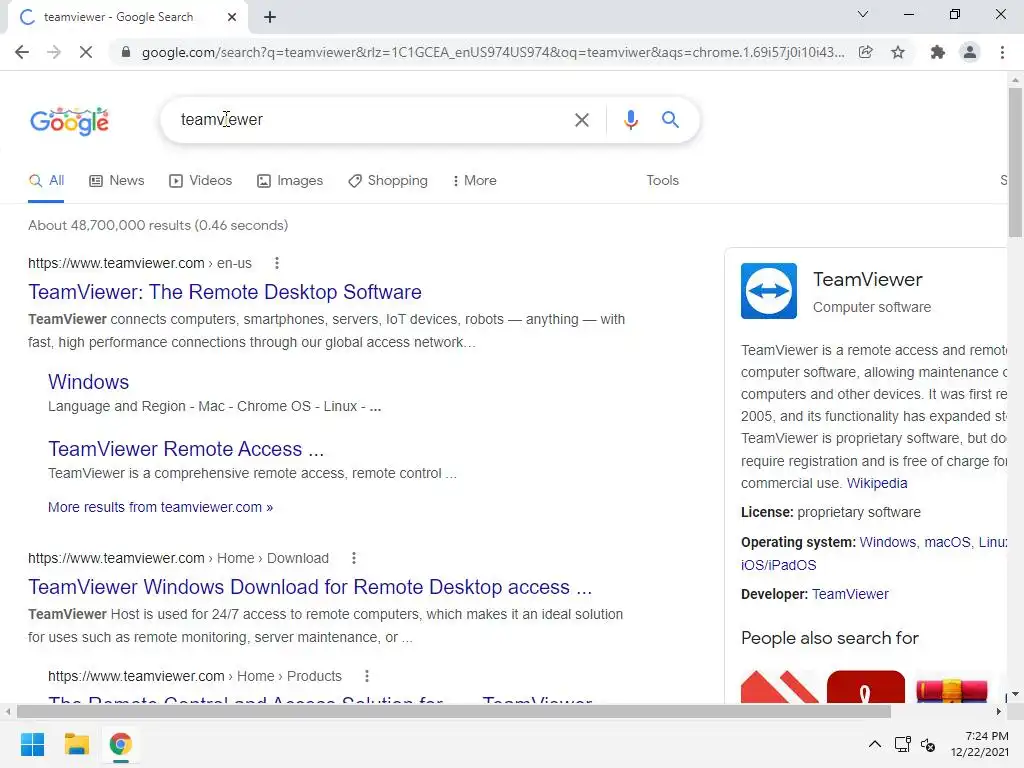Screen dimensions: 1024x768
Task: Switch to the Shopping tab
Action: (388, 181)
